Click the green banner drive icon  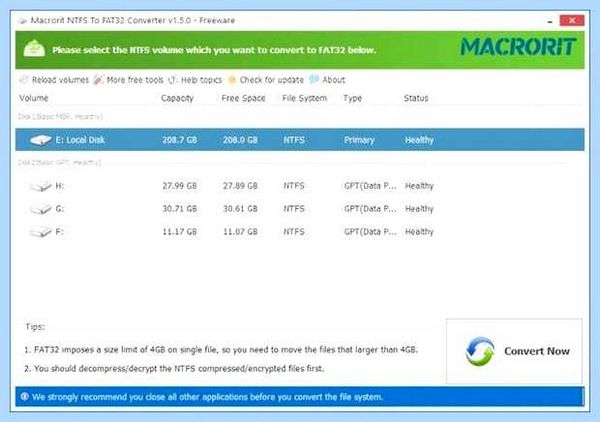pyautogui.click(x=34, y=49)
